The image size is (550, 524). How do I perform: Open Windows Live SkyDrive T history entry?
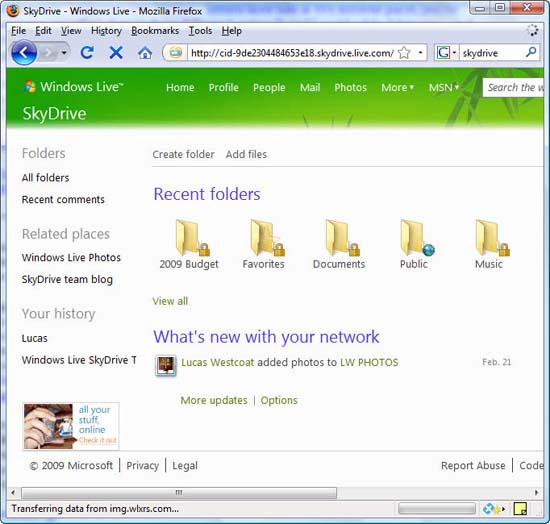point(79,360)
